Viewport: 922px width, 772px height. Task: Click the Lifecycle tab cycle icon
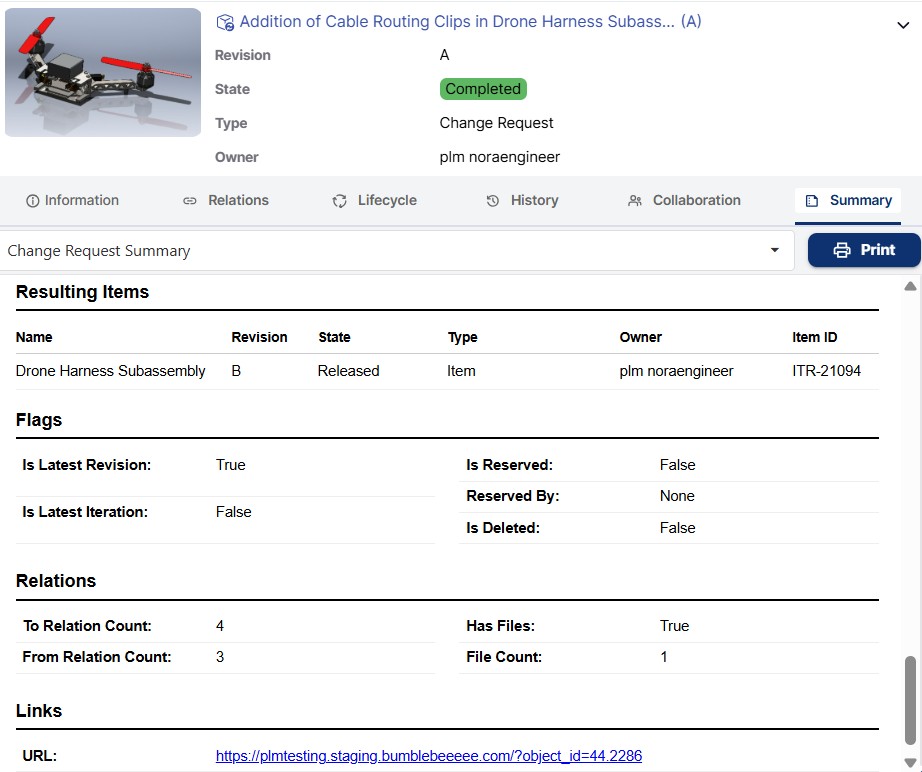[x=340, y=201]
